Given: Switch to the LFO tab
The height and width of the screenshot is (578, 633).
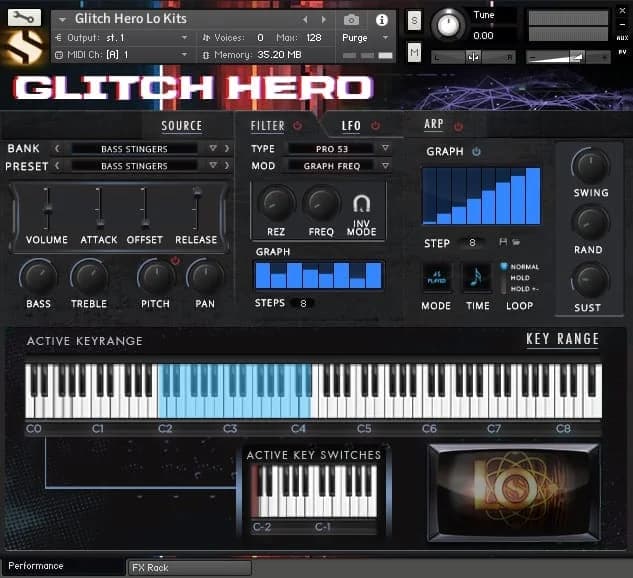Looking at the screenshot, I should tap(351, 126).
